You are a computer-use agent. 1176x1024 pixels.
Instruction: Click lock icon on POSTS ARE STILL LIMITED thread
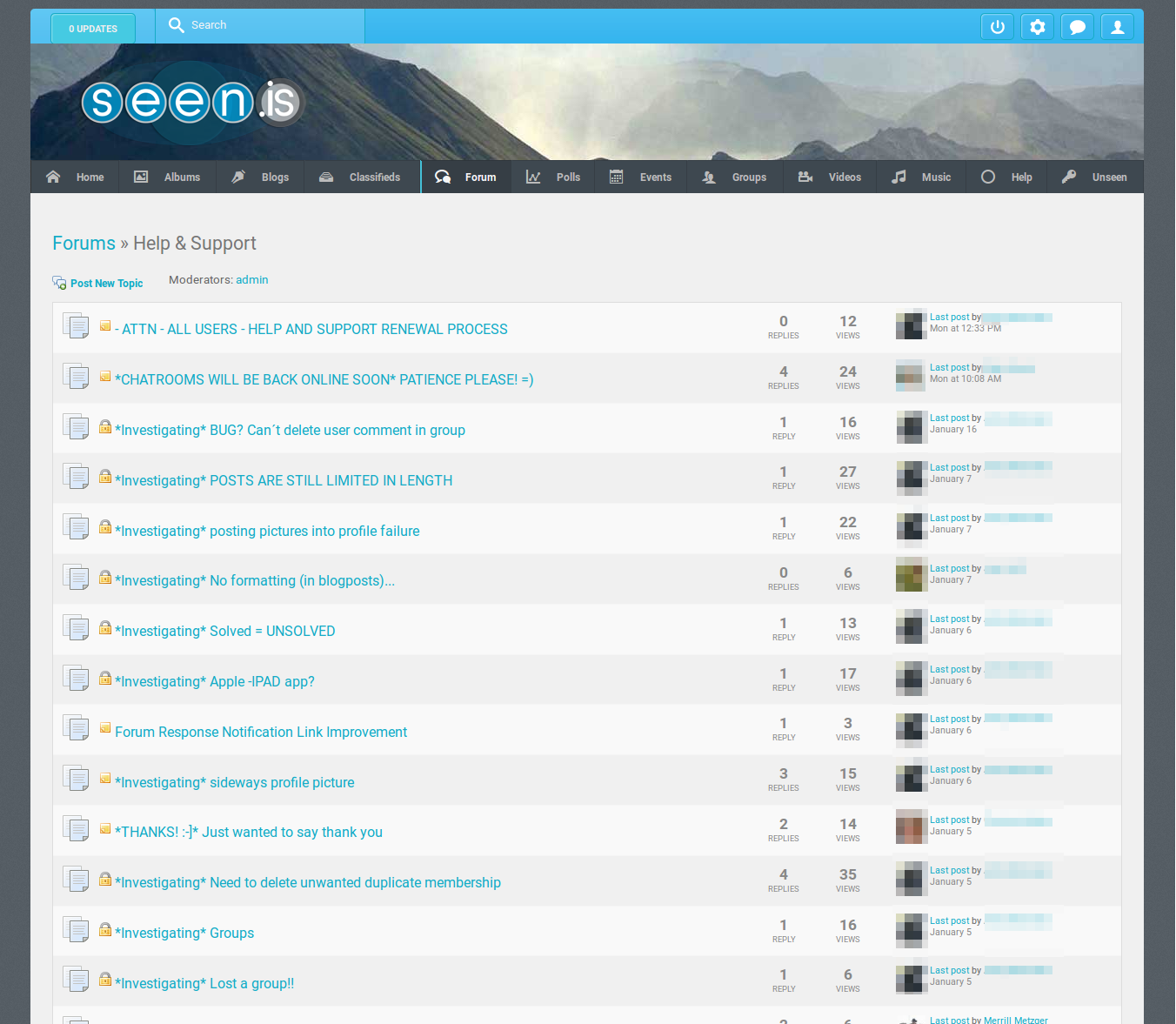pos(105,476)
